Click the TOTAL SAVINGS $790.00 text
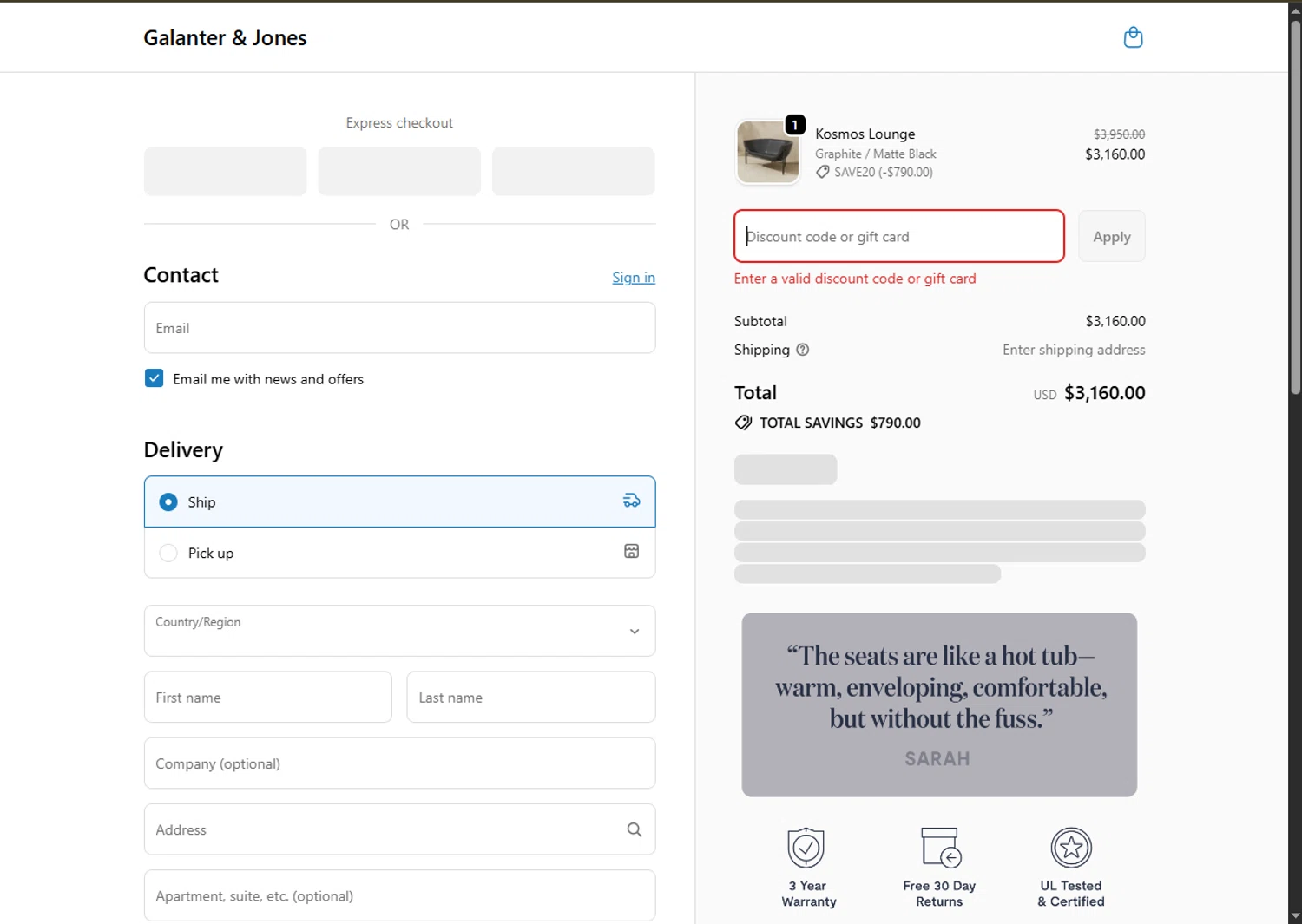 840,423
